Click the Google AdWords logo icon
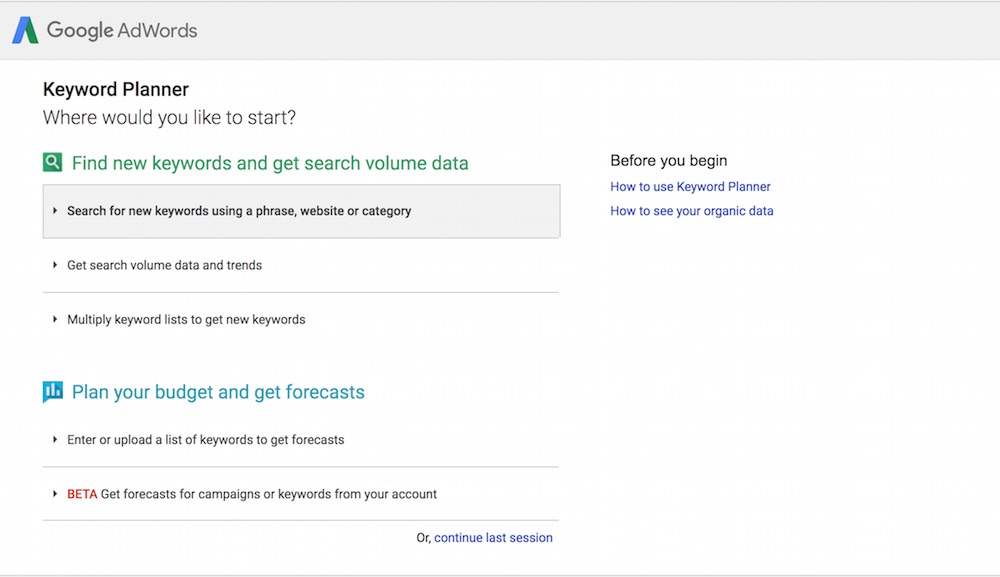The image size is (1000, 577). click(26, 30)
